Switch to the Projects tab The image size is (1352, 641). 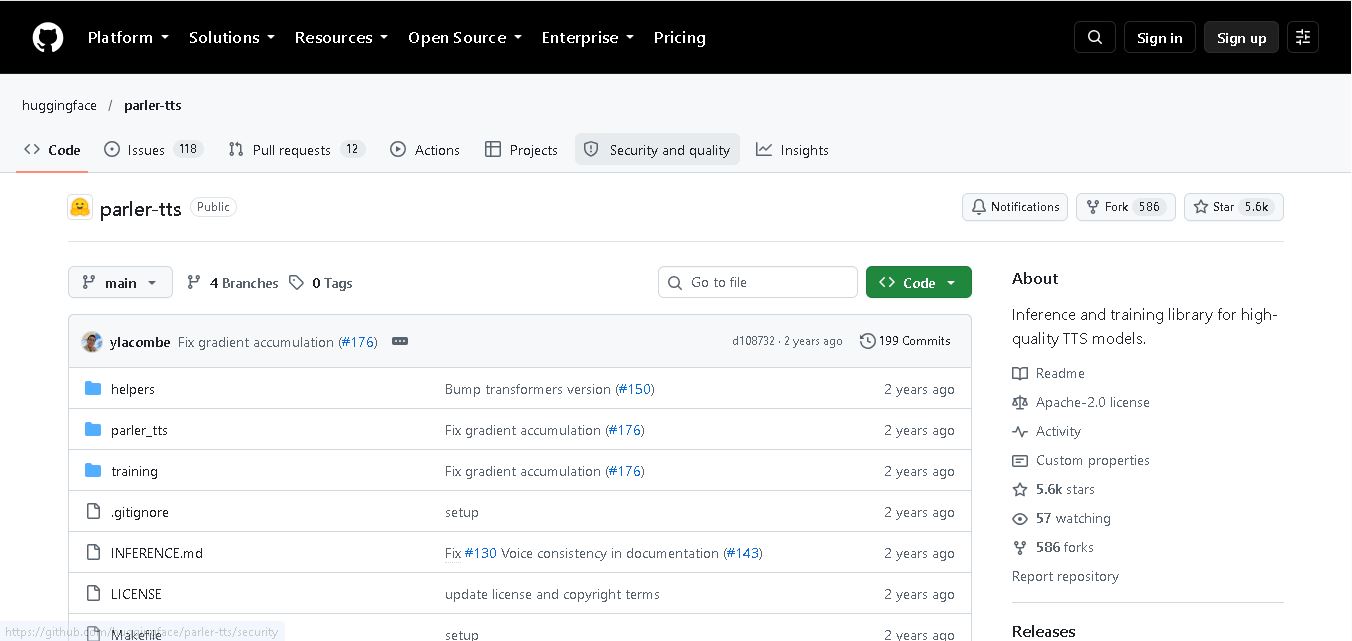(x=521, y=150)
